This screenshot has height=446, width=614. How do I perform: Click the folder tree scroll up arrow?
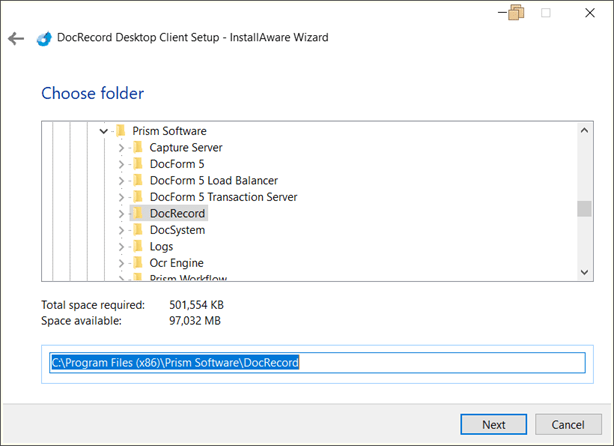(584, 130)
